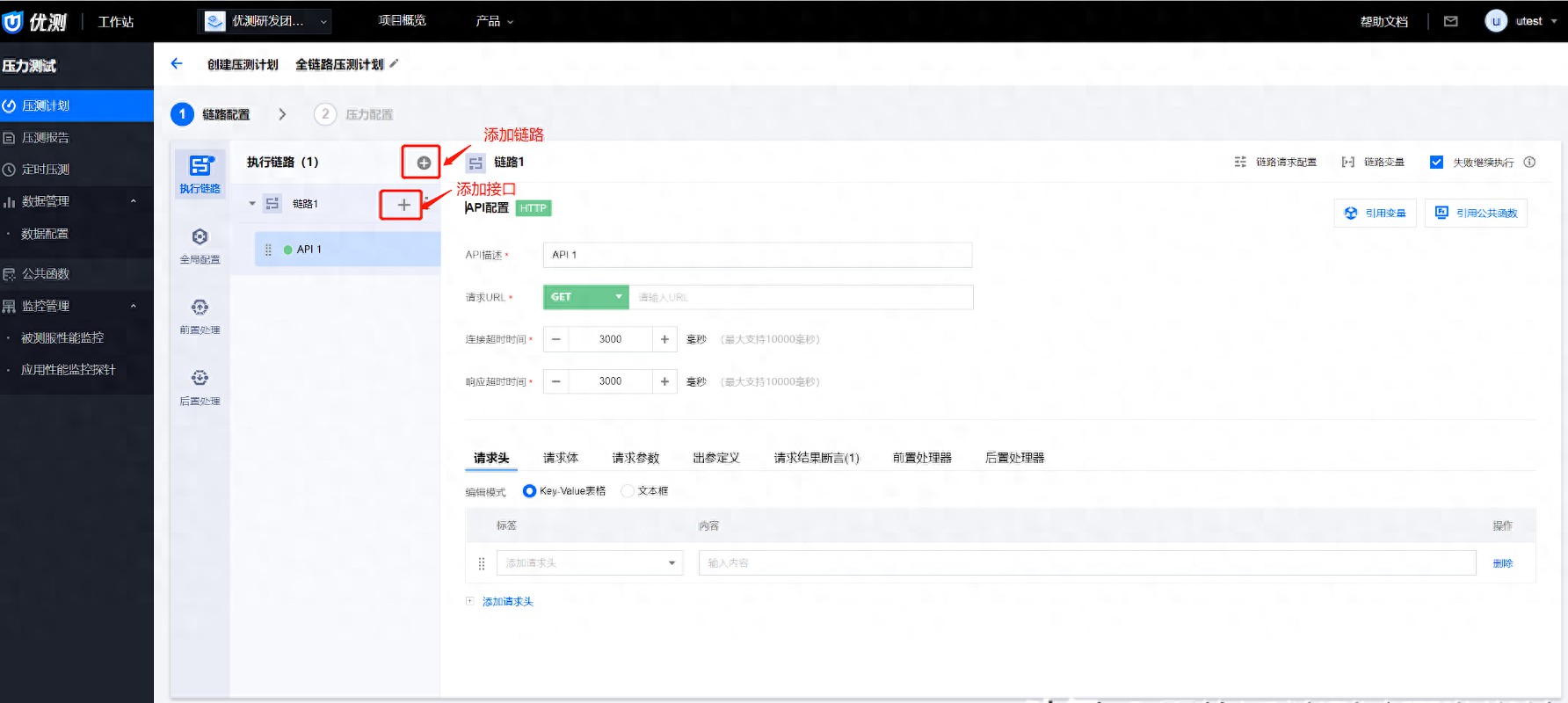The width and height of the screenshot is (1568, 703).
Task: Go to step 2 压力配置
Action: [x=353, y=114]
